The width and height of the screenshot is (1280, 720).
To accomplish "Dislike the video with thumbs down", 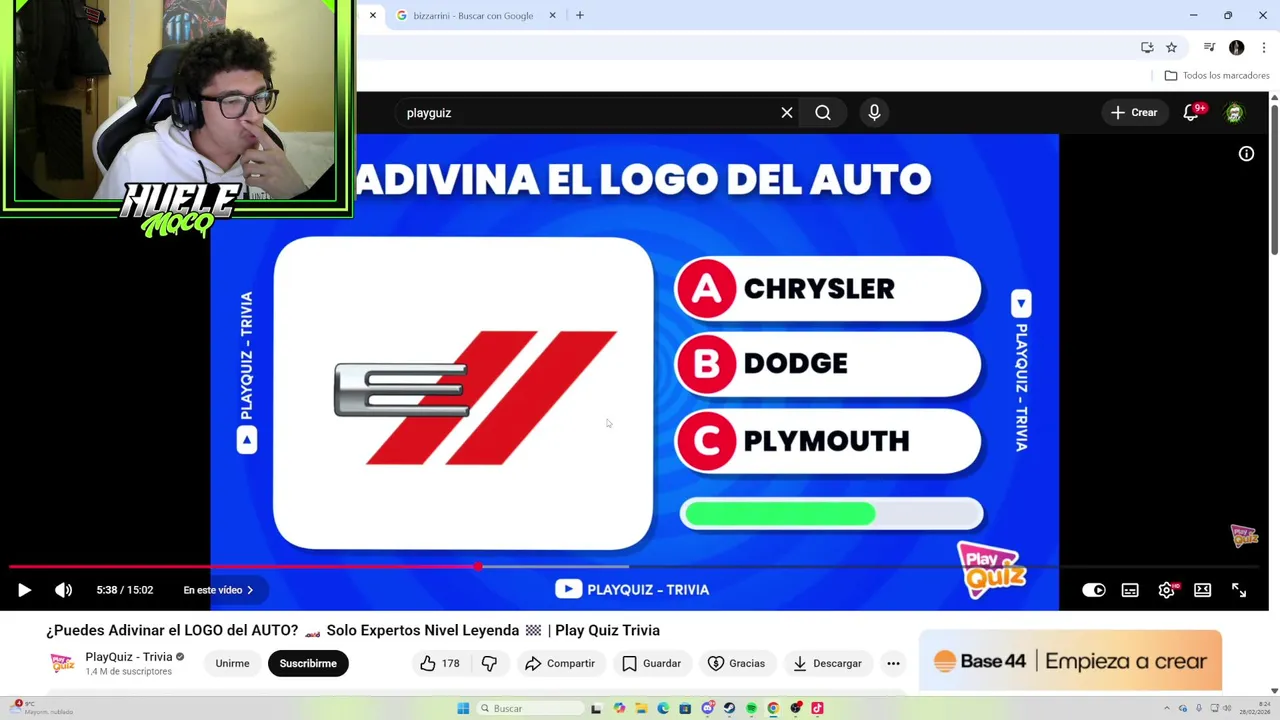I will tap(489, 663).
